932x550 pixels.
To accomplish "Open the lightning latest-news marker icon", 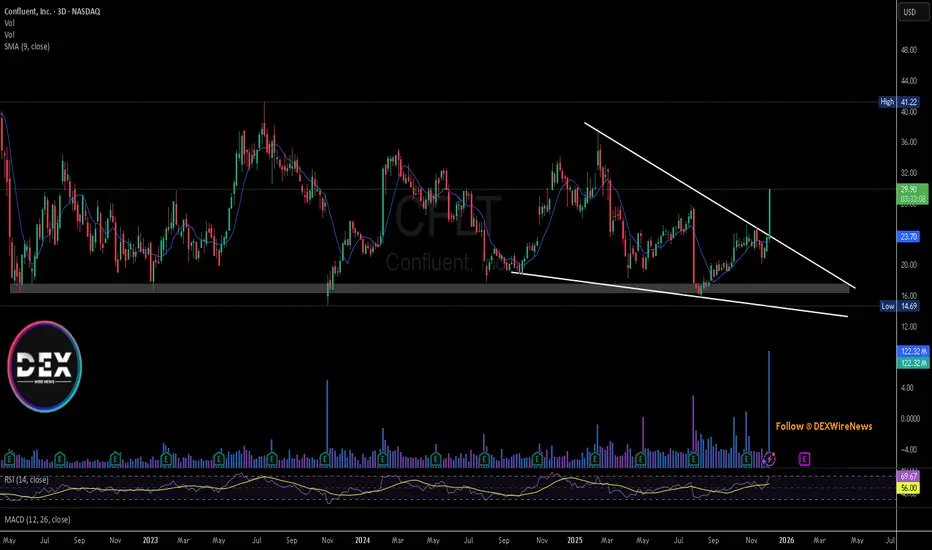I will (x=769, y=458).
